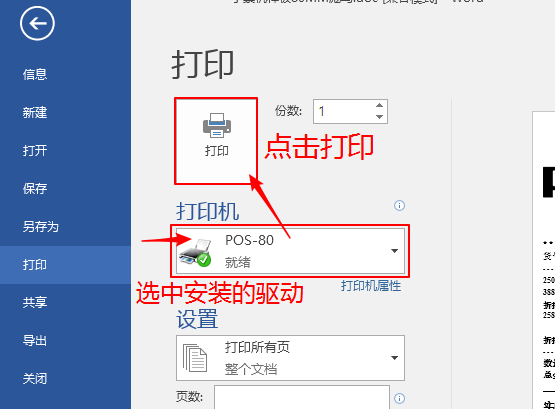Open the 信息 (Info) menu item
This screenshot has height=409, width=555.
[35, 75]
